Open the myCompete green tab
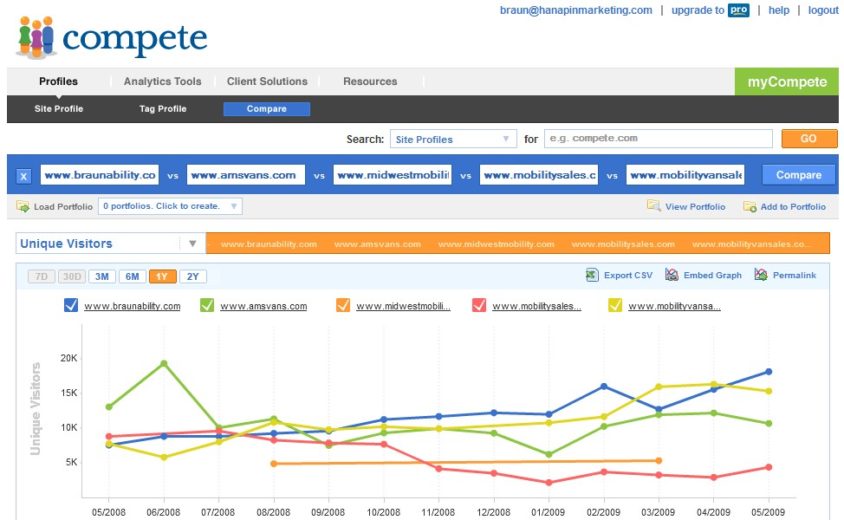Viewport: 844px width, 520px height. [x=786, y=82]
